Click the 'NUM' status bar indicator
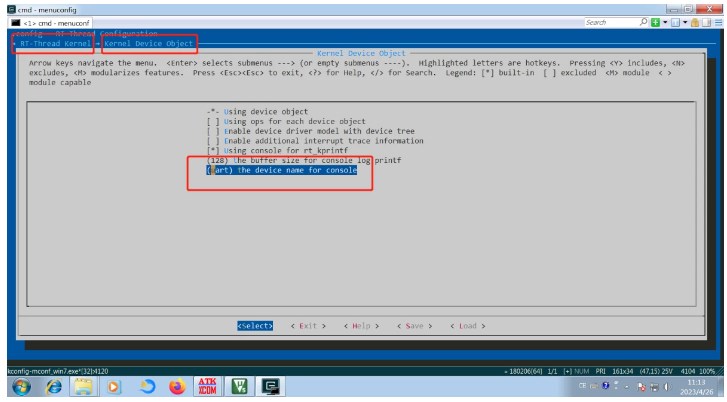The width and height of the screenshot is (727, 402). (581, 371)
